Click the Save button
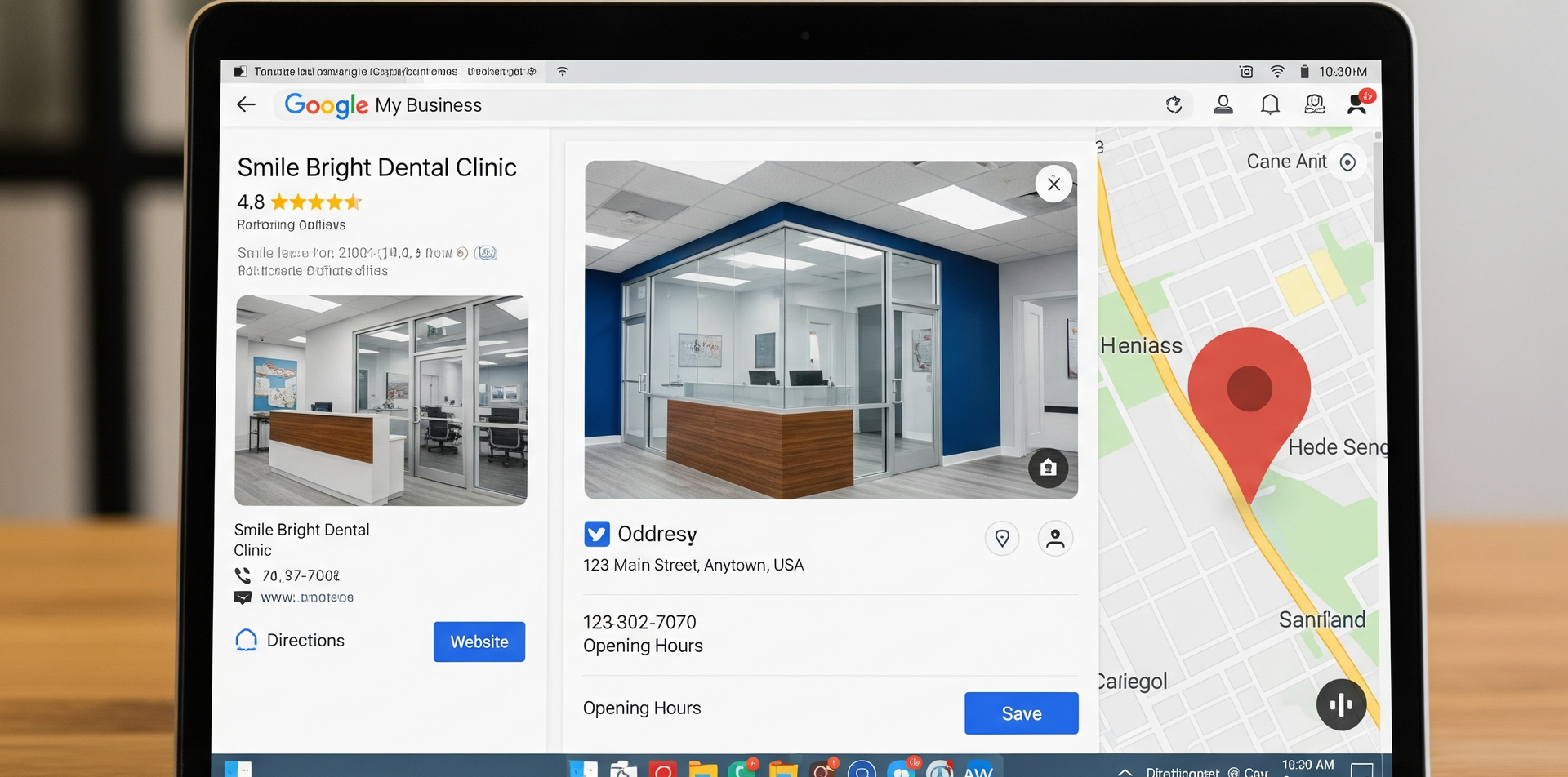 (x=1021, y=713)
